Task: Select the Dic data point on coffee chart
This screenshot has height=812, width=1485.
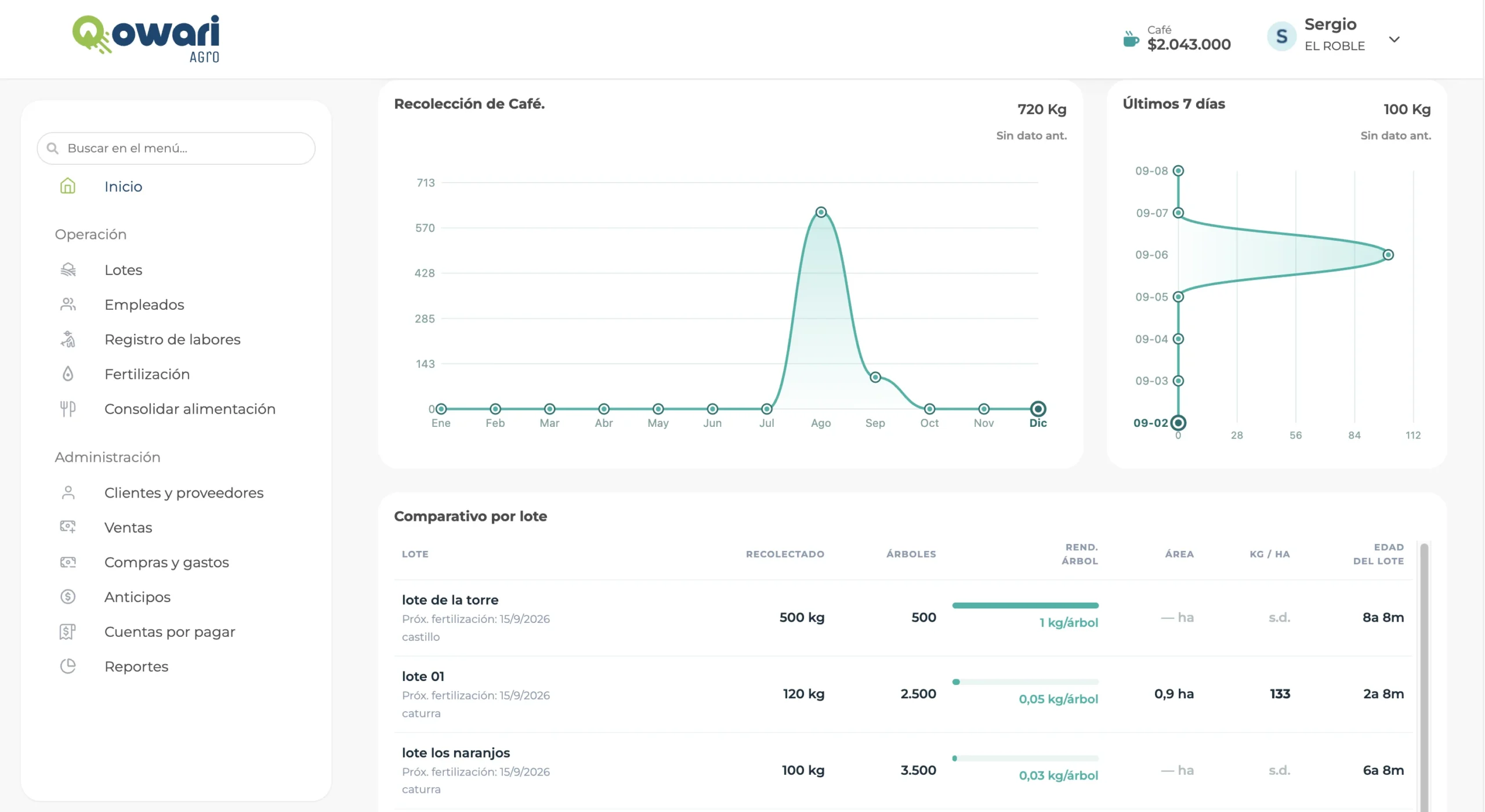Action: click(1038, 409)
